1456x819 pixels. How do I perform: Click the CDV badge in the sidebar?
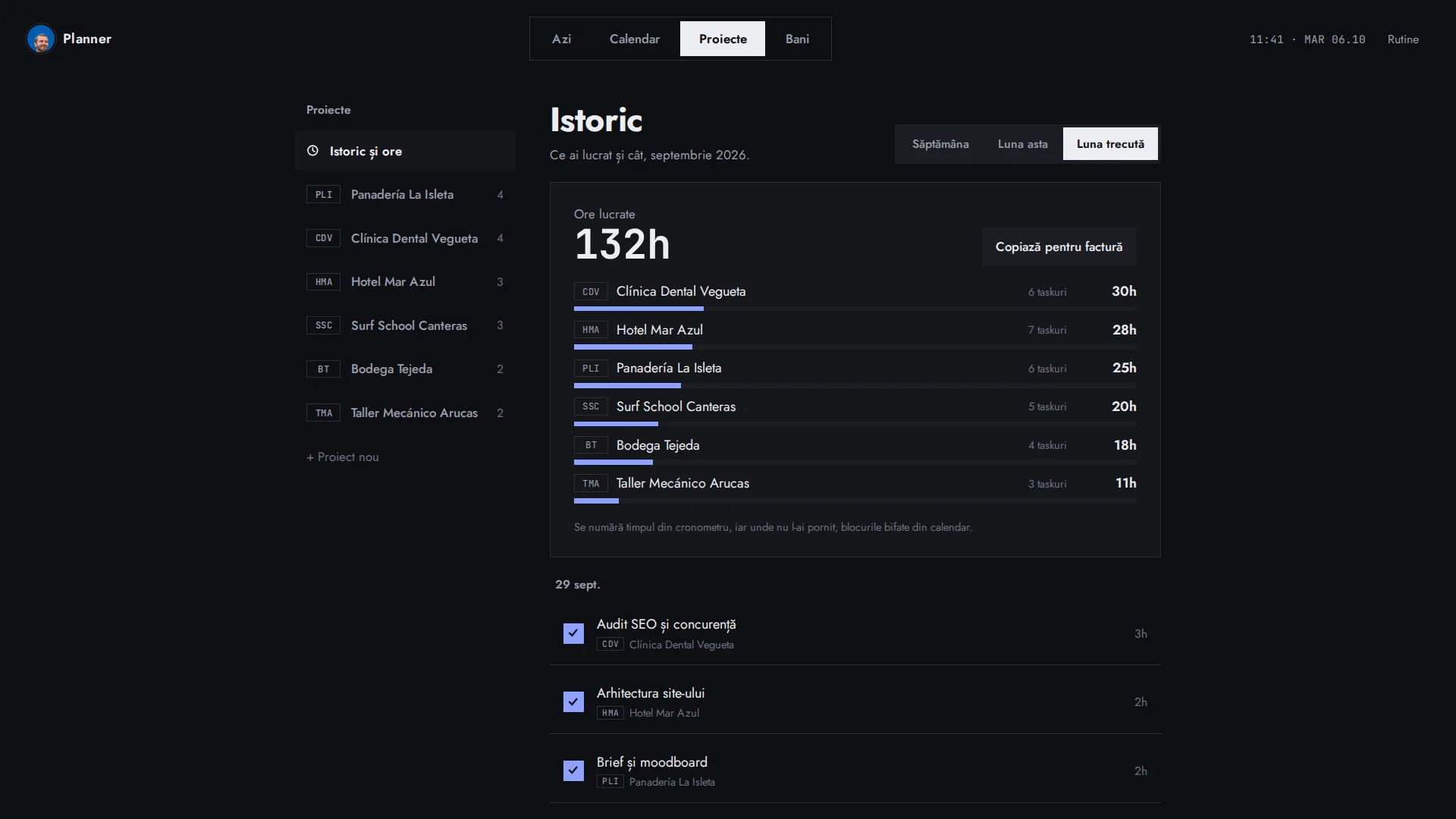[x=323, y=238]
